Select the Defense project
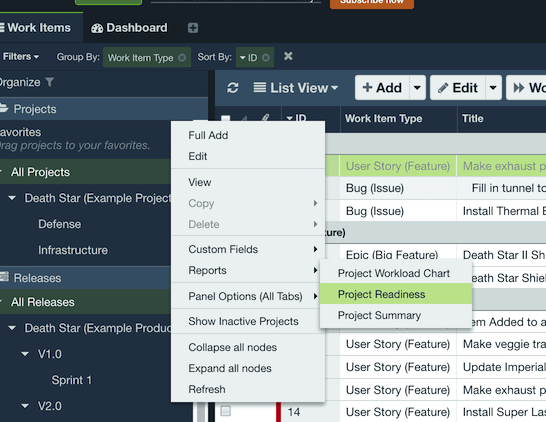 click(60, 224)
